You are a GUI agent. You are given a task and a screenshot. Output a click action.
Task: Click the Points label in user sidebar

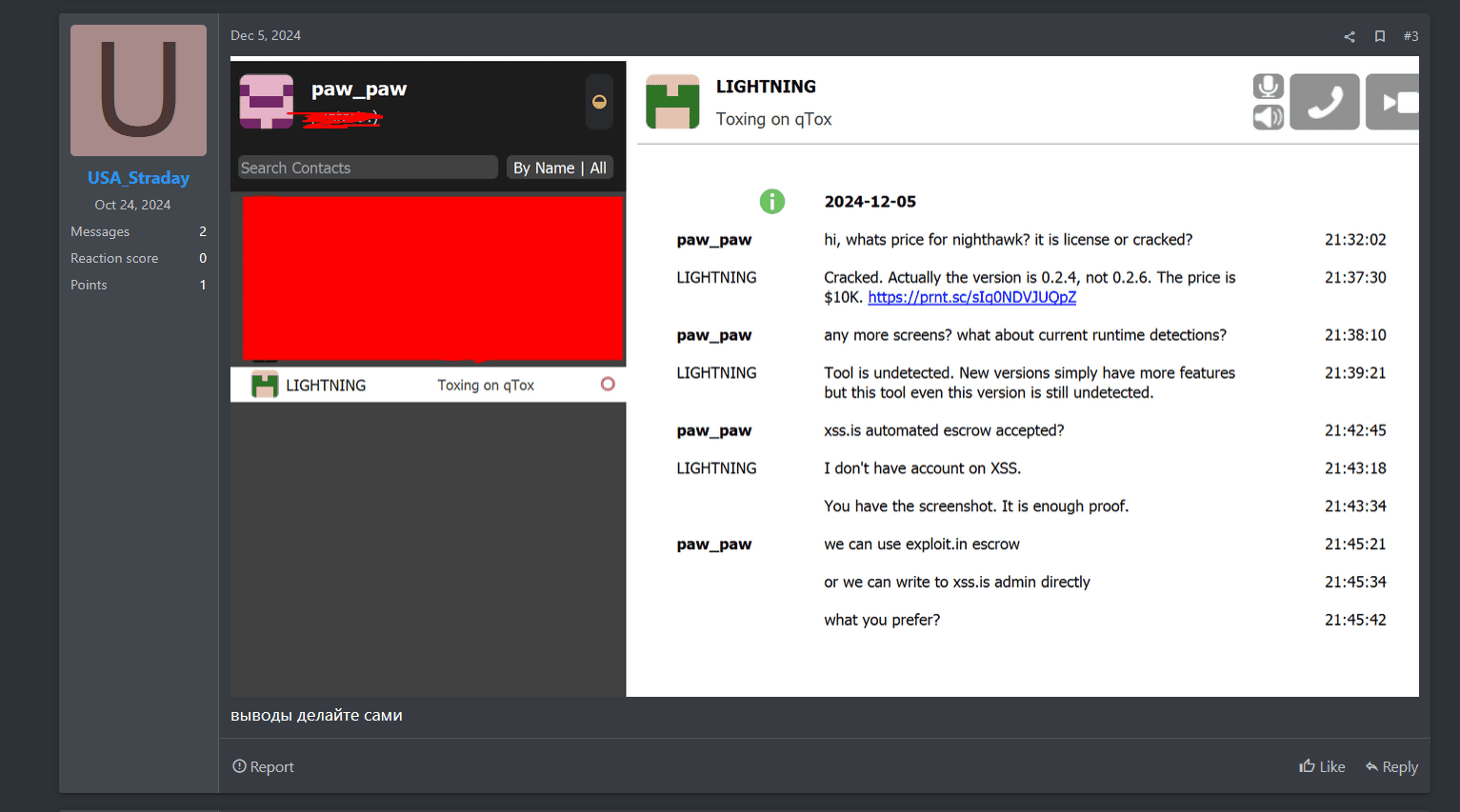[89, 285]
